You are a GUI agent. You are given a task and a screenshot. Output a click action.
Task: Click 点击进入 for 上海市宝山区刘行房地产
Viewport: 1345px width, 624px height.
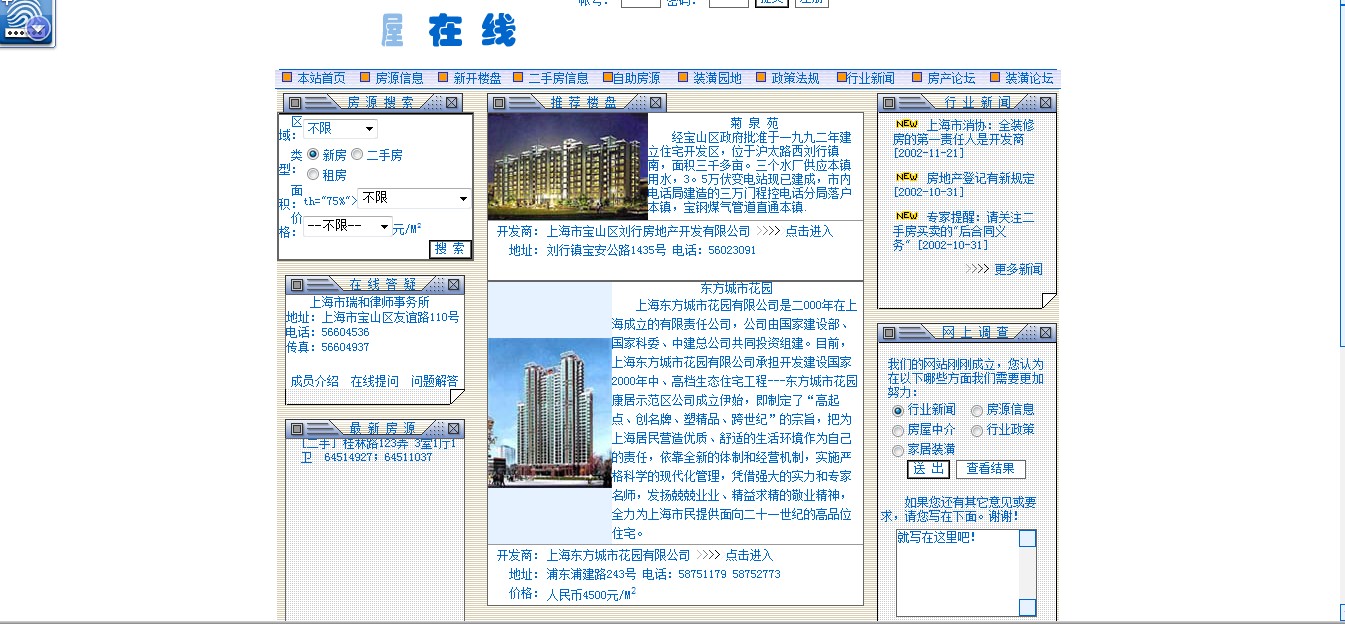809,231
